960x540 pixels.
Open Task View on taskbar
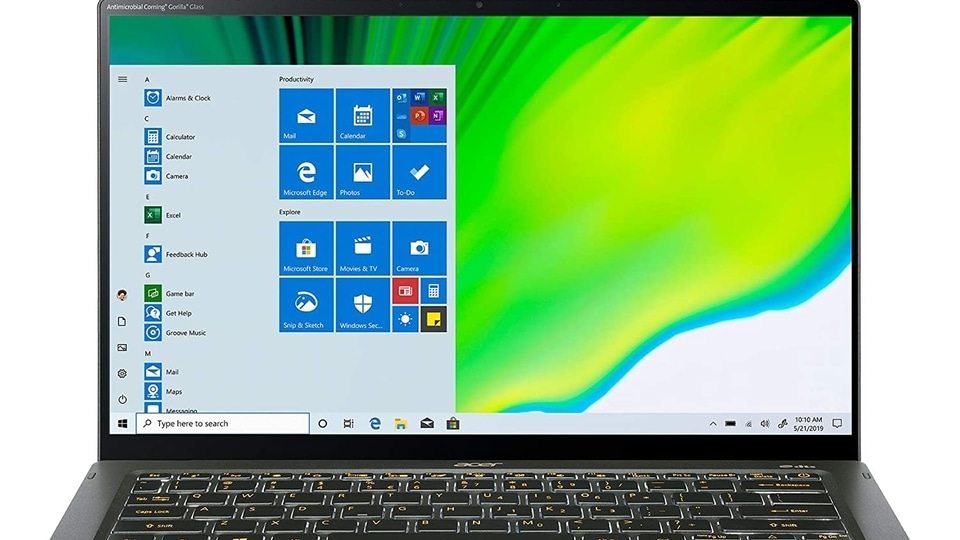(348, 424)
